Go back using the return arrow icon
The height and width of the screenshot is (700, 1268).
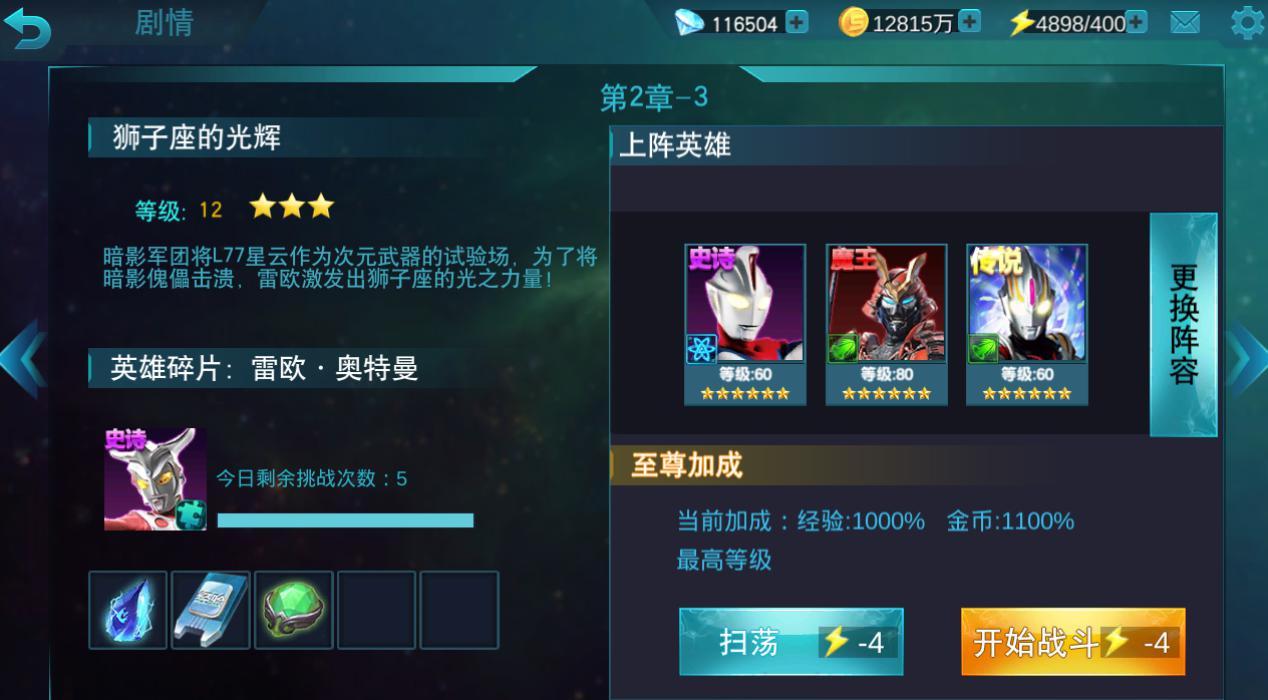click(27, 27)
